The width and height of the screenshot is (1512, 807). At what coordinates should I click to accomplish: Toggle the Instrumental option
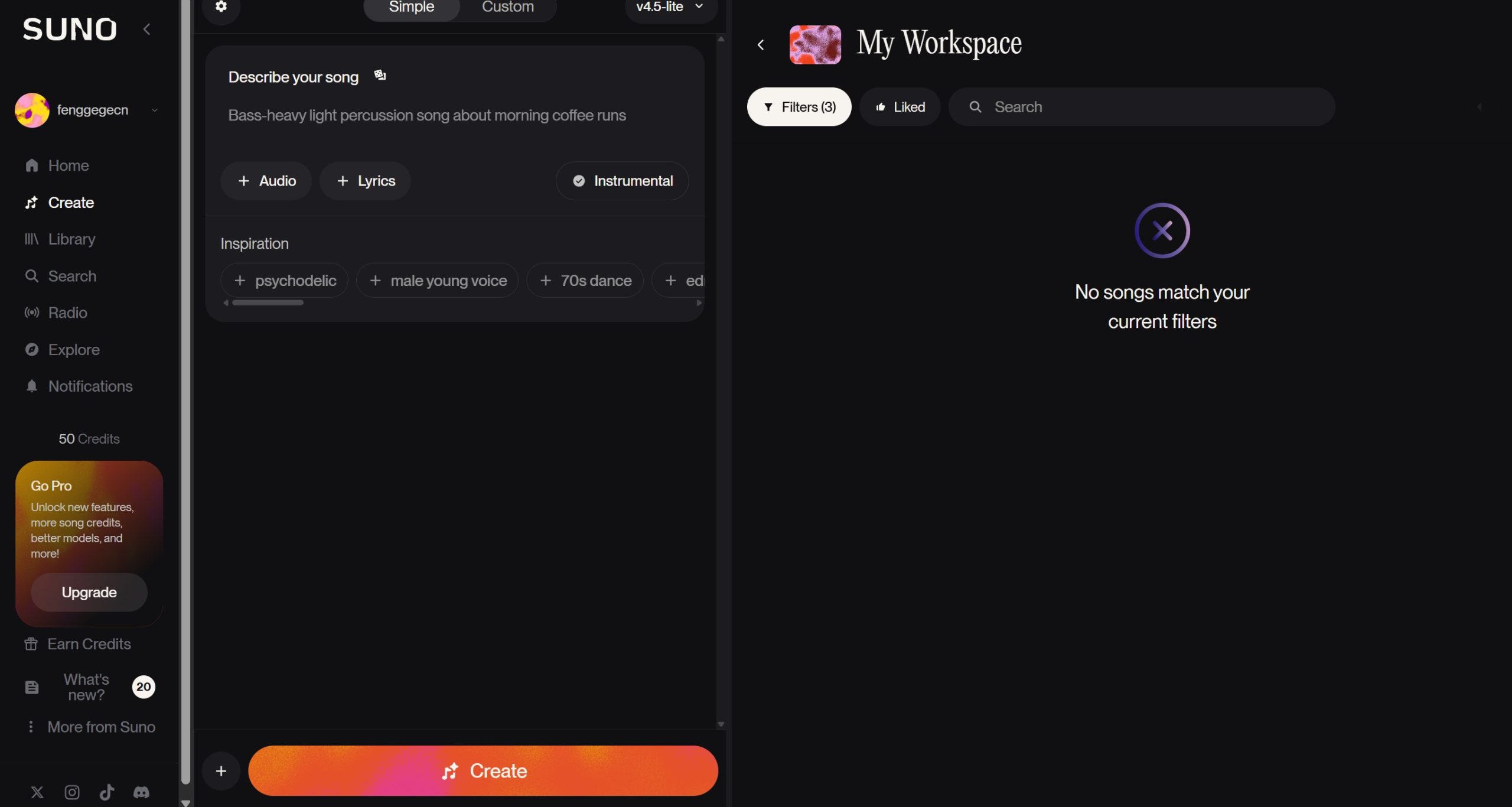(x=623, y=181)
